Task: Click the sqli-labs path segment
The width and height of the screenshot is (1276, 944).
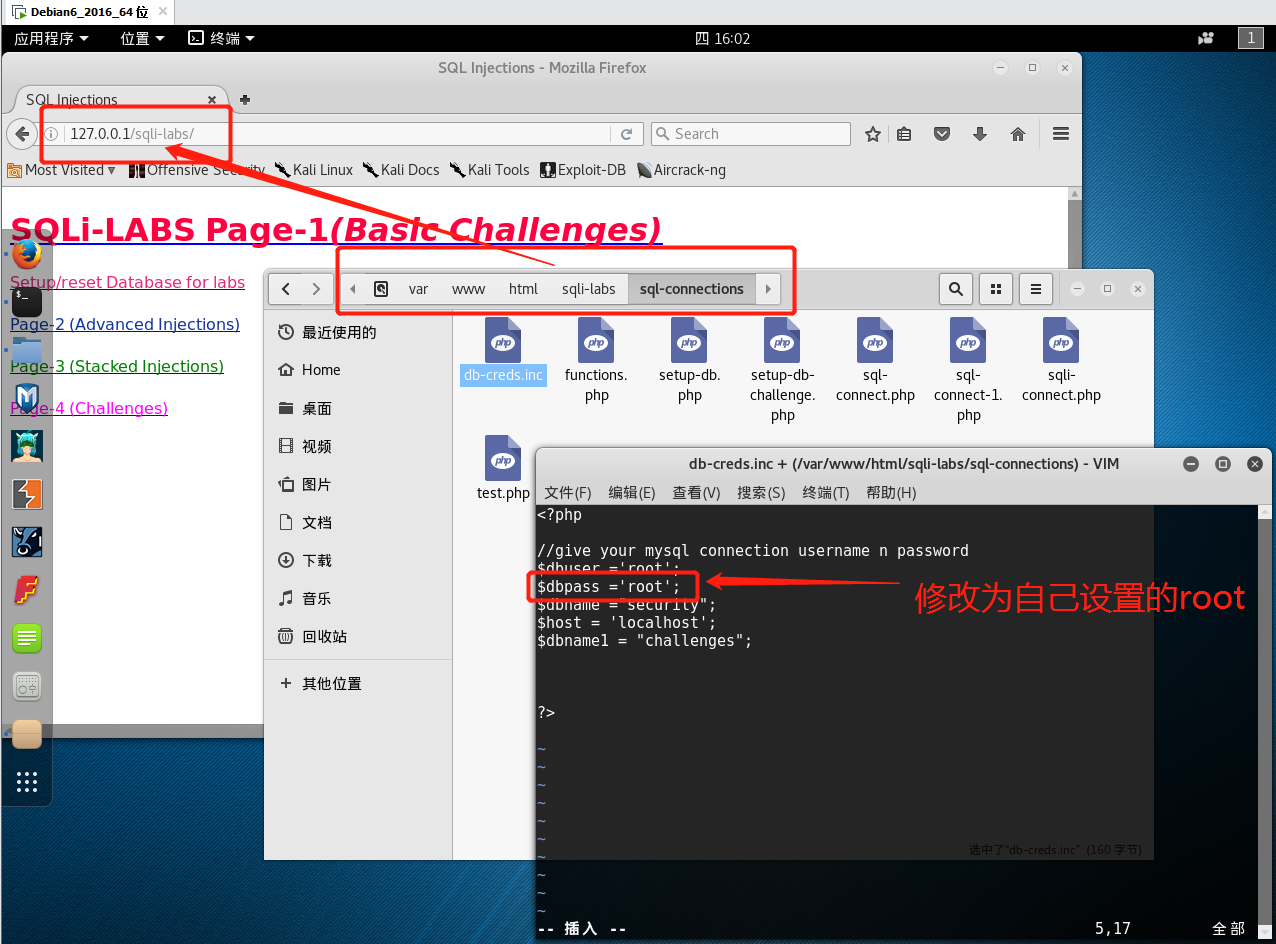Action: 589,289
